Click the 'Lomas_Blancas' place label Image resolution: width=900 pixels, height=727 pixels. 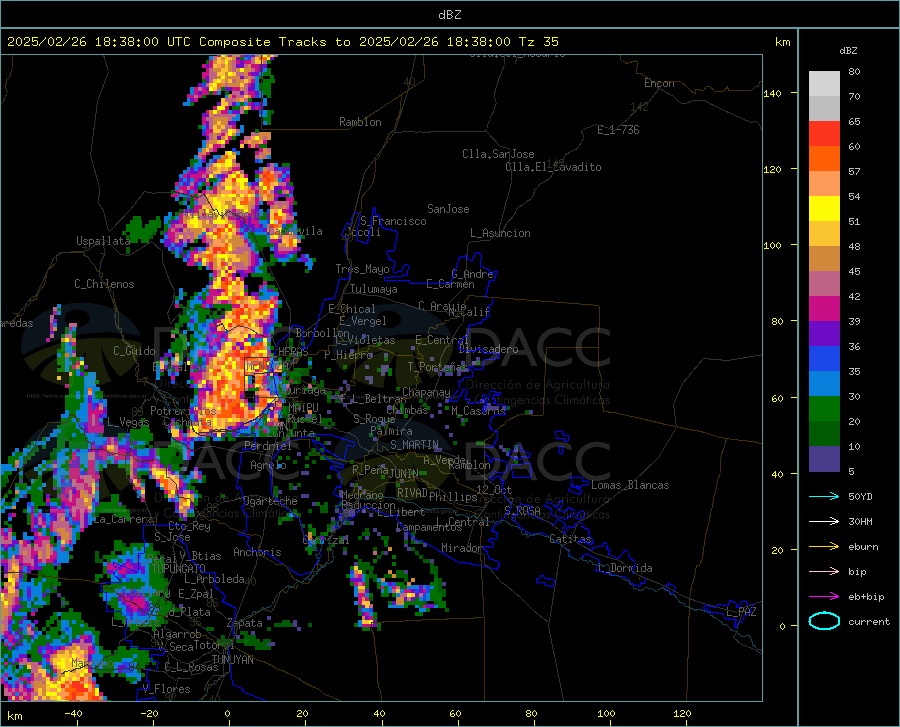630,485
